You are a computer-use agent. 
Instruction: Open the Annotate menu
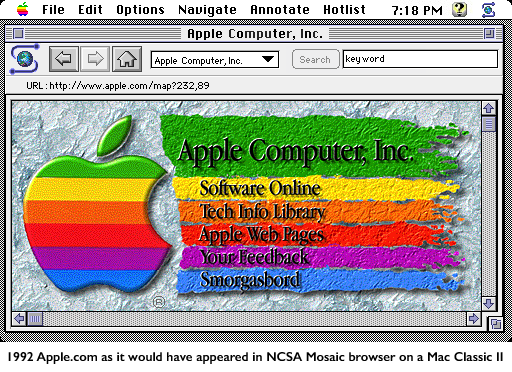pos(280,10)
